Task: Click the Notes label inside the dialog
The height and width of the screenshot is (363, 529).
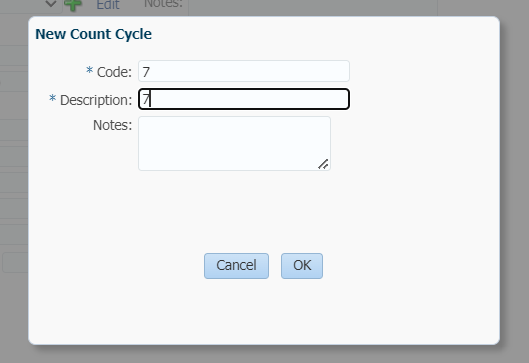Action: pos(112,125)
